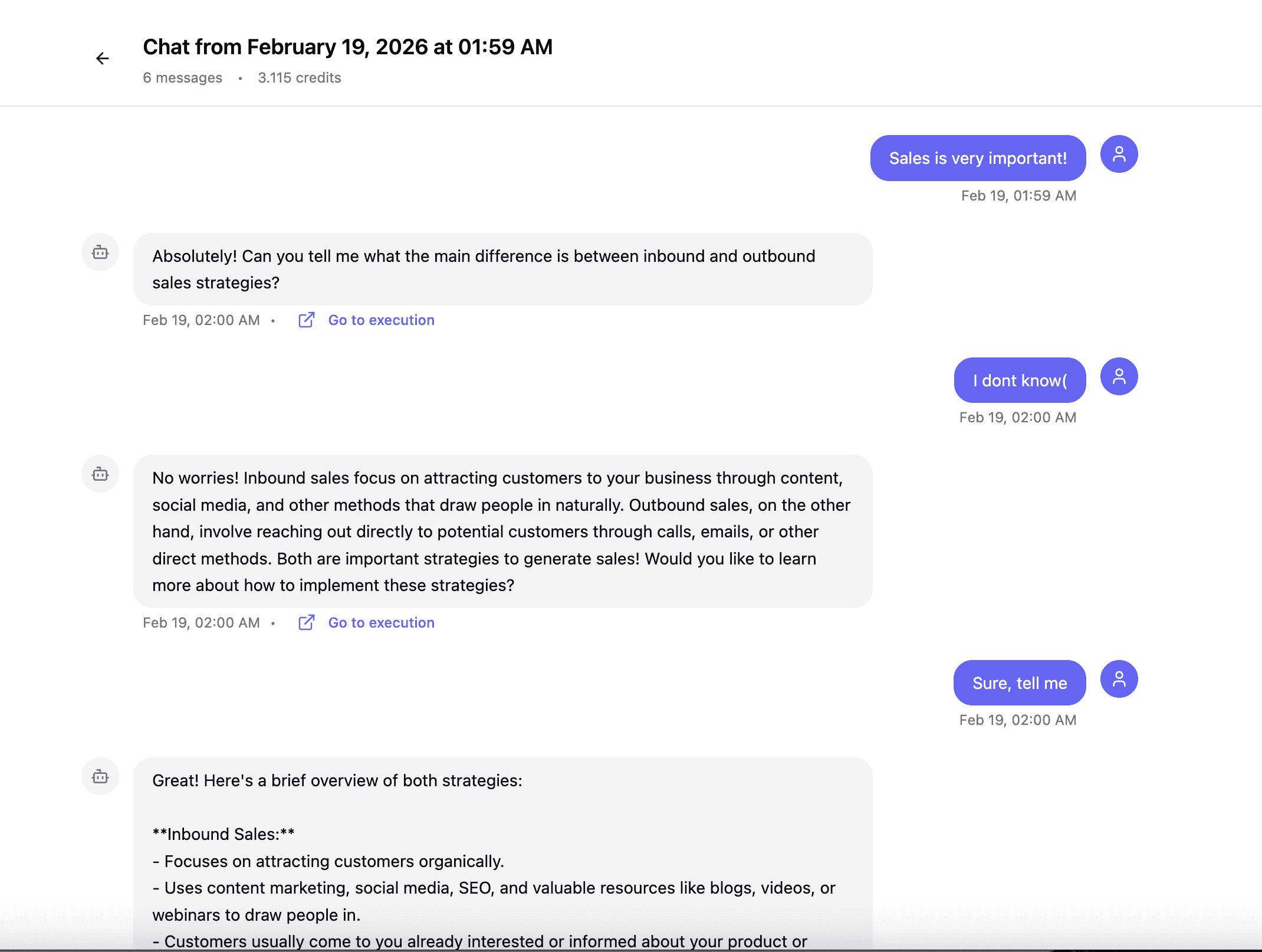Click the 'Sure, tell me' message bubble

click(1019, 683)
